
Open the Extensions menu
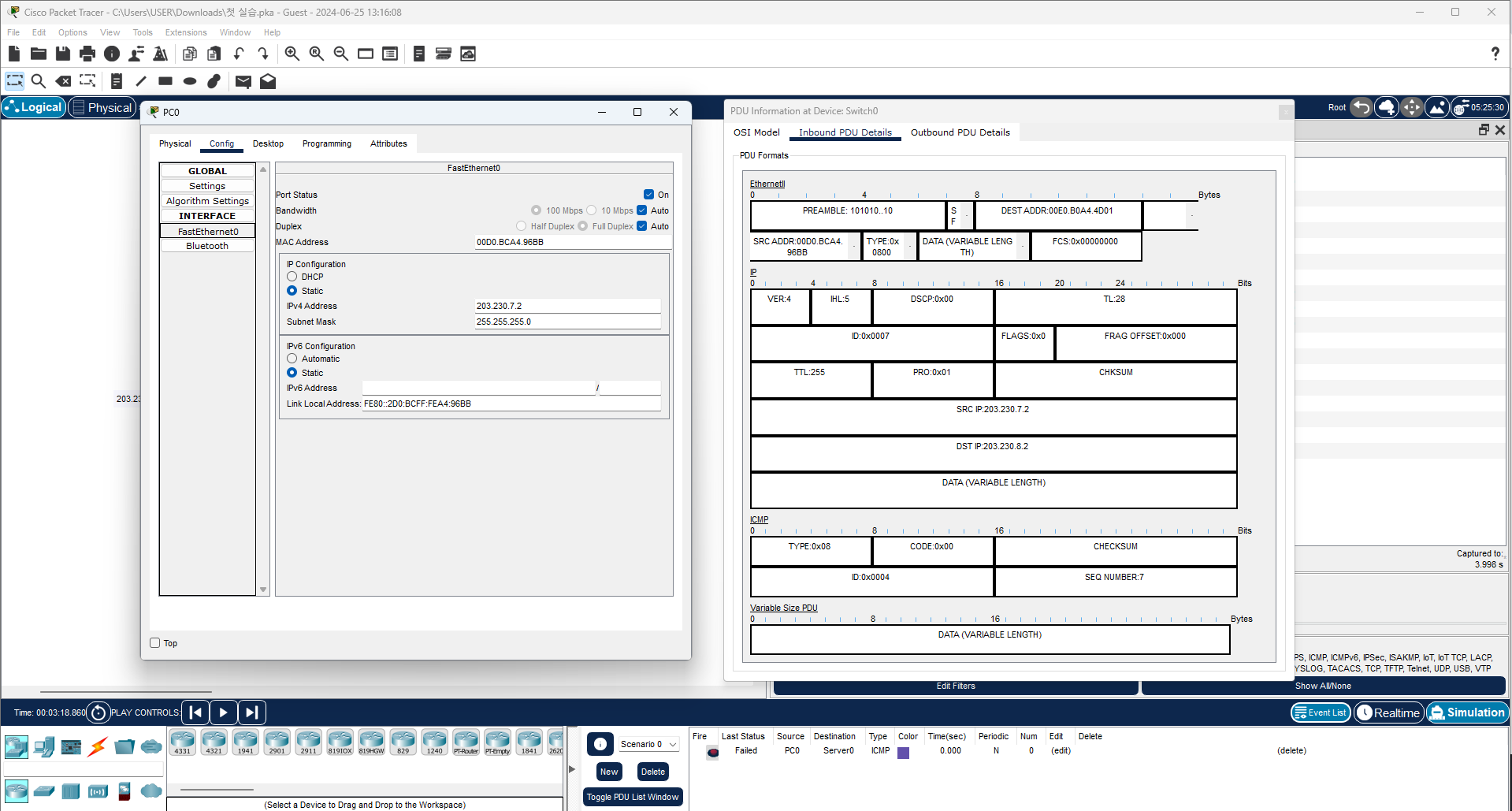pos(186,32)
